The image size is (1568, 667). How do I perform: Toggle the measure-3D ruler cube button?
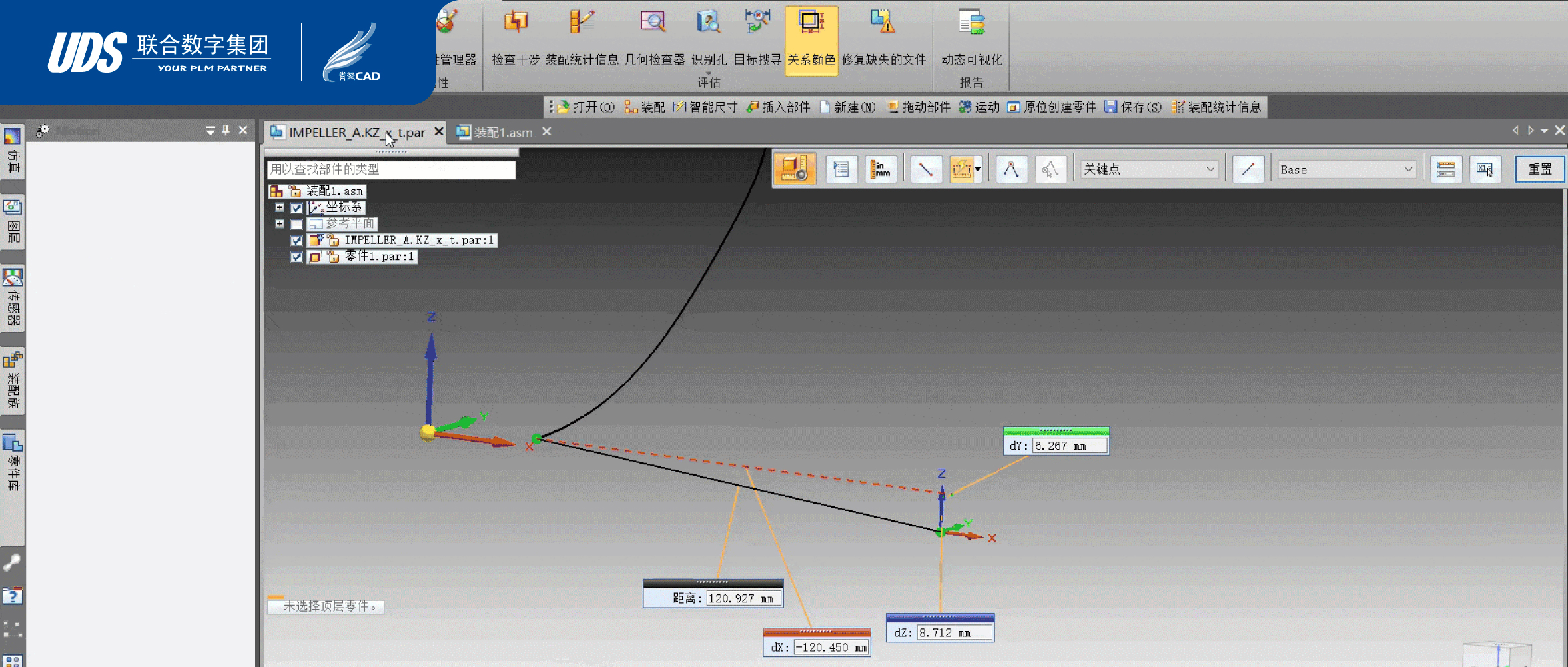tap(795, 169)
